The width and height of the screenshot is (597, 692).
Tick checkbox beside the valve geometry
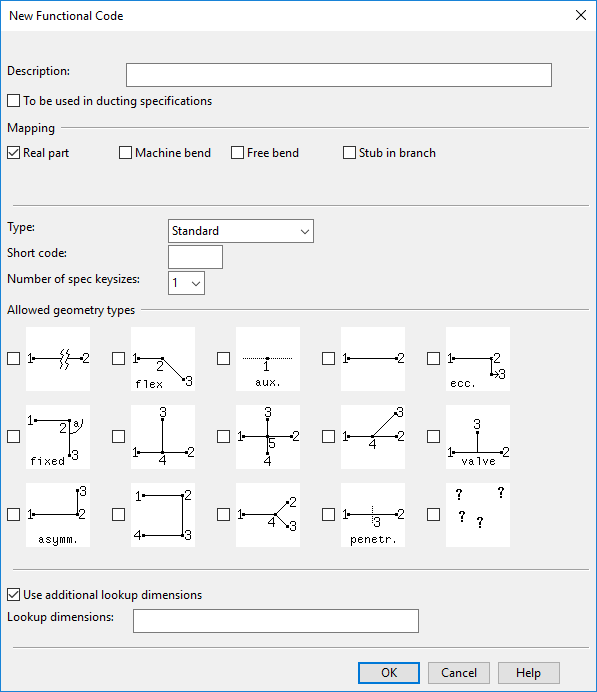(x=434, y=436)
